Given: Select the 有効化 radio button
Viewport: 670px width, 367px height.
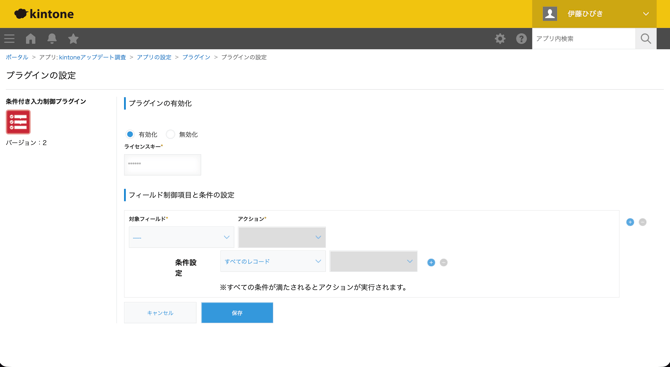Looking at the screenshot, I should point(130,134).
